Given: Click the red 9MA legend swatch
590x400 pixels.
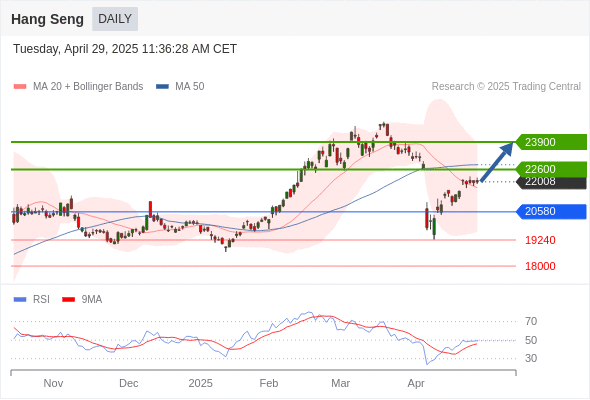Looking at the screenshot, I should pyautogui.click(x=68, y=300).
